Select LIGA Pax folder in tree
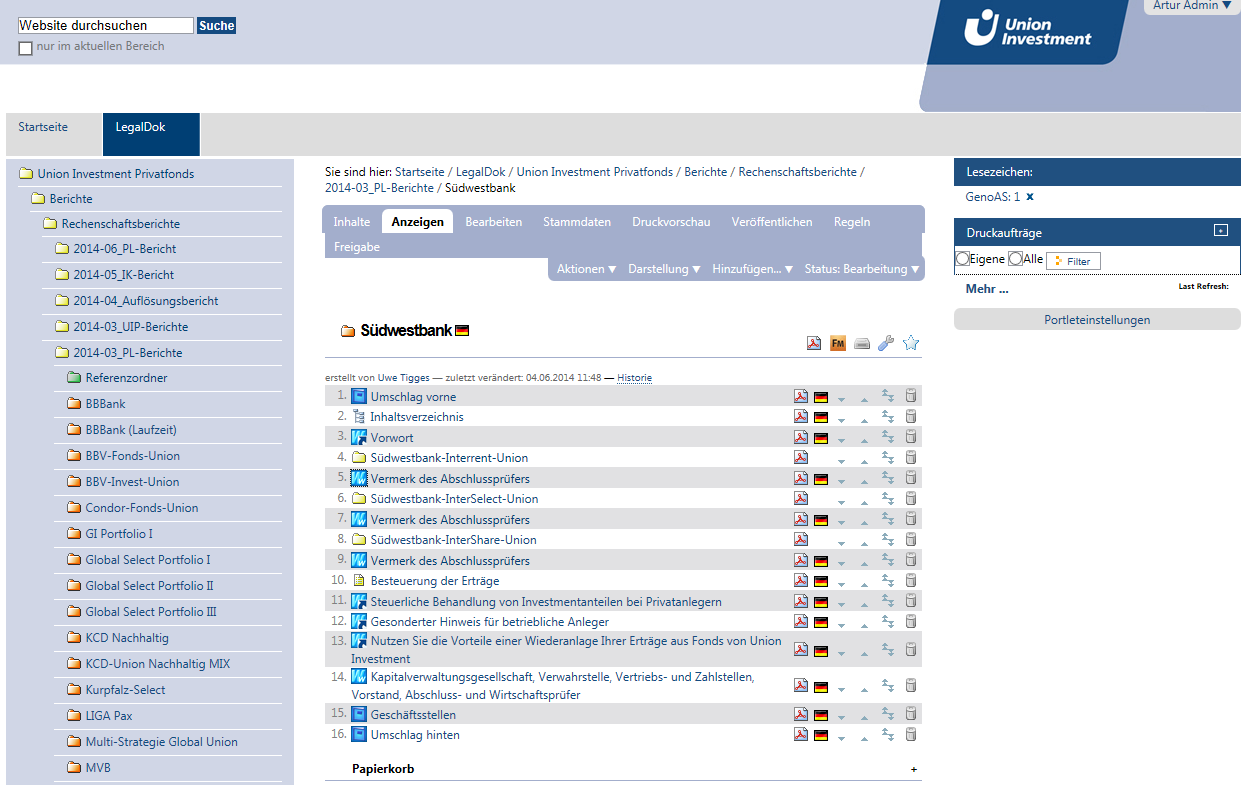The image size is (1244, 785). click(x=109, y=716)
